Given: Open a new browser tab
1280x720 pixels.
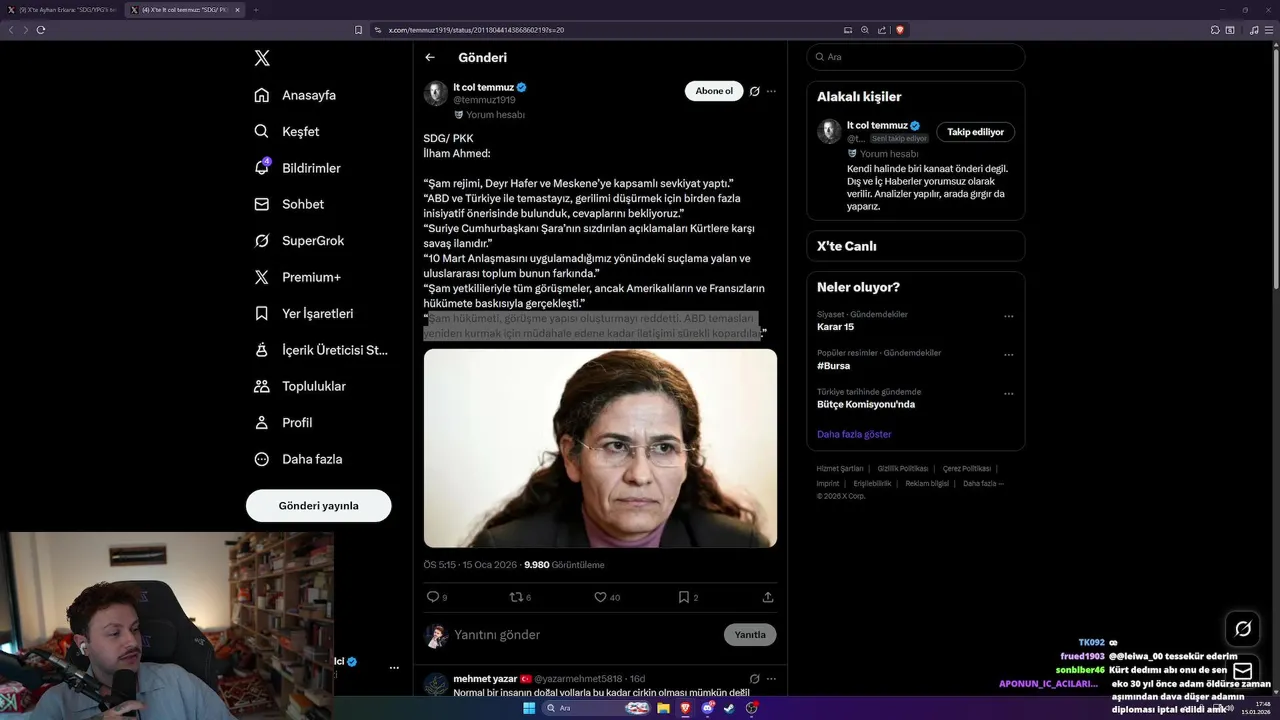Looking at the screenshot, I should coord(255,10).
